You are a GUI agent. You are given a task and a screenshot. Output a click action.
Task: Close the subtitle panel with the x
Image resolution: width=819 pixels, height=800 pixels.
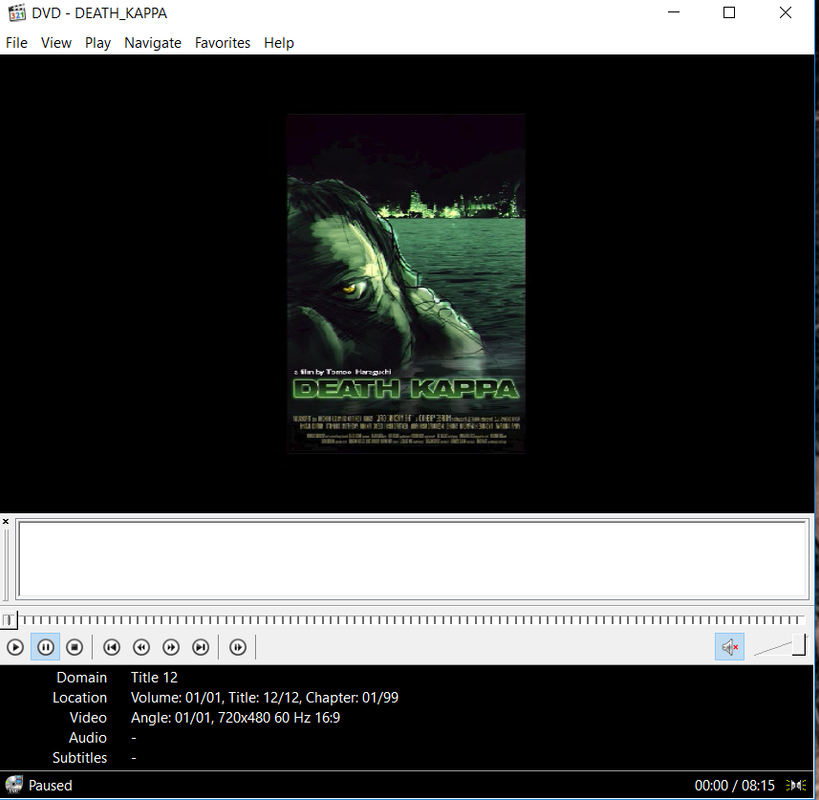6,521
